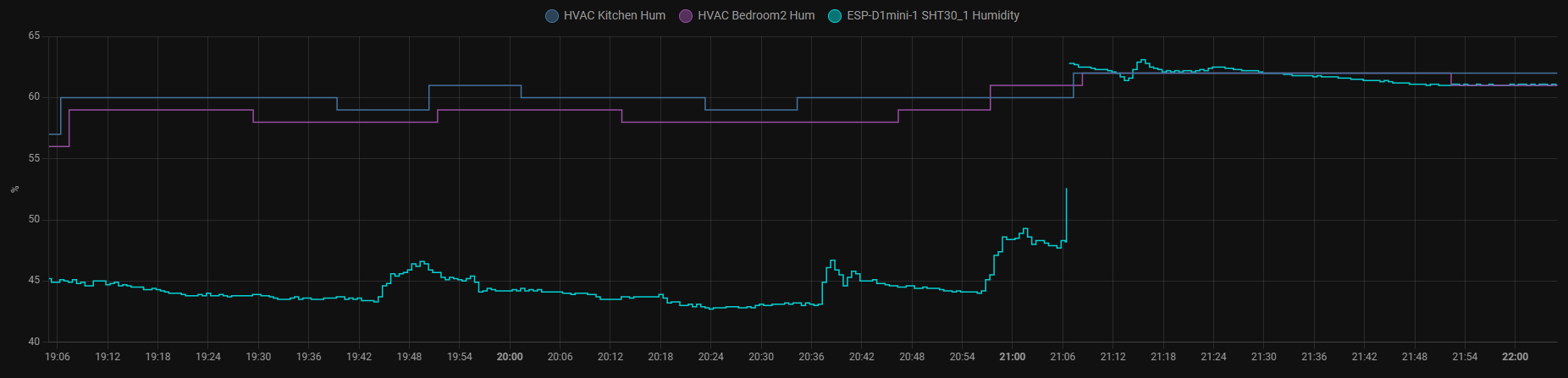Screen dimensions: 1568x378
Task: Hide the HVAC Kitchen Hum series label
Action: point(615,16)
